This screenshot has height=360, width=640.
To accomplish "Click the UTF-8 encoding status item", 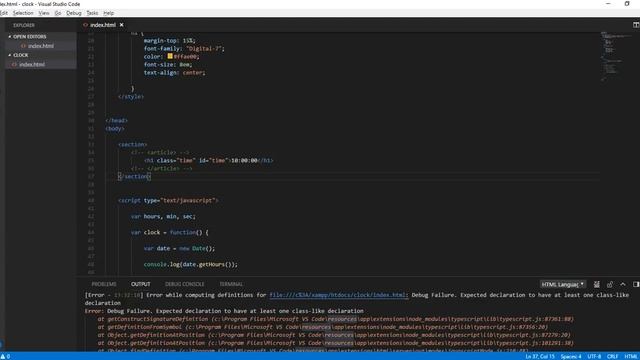I will tap(594, 357).
